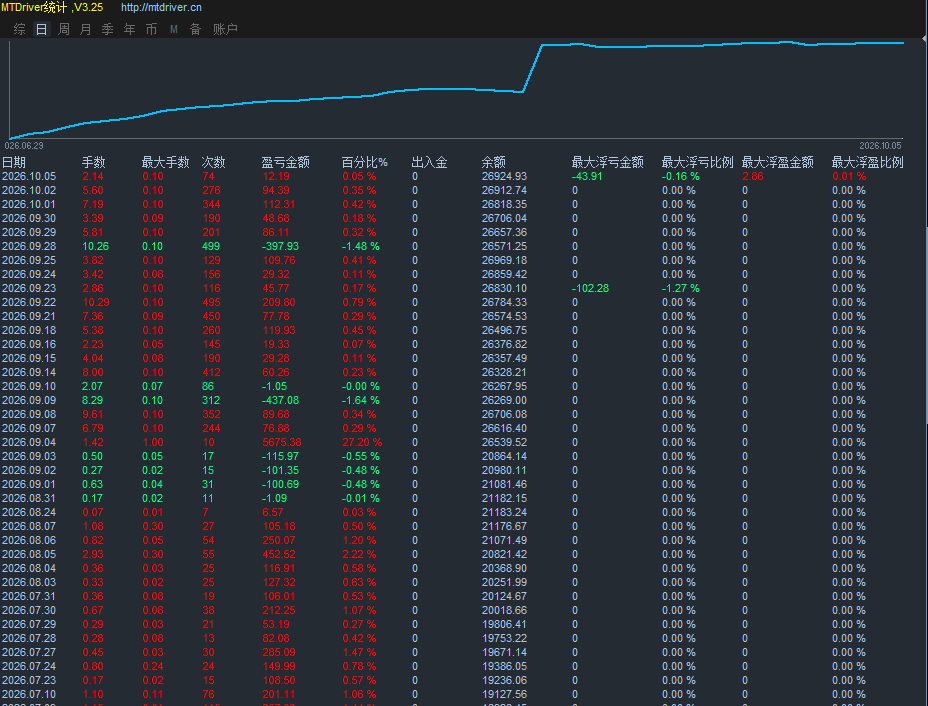Screen dimensions: 928x706
Task: Switch to the 月 monthly tab
Action: tap(86, 29)
